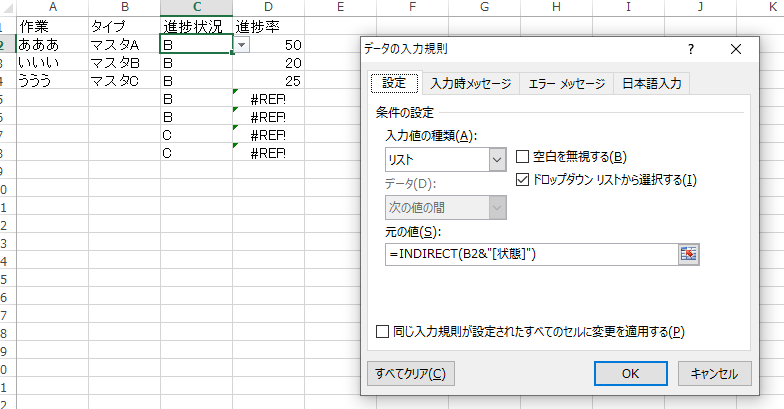The width and height of the screenshot is (784, 409).
Task: Open the 日本語入力 tab
Action: tap(652, 84)
